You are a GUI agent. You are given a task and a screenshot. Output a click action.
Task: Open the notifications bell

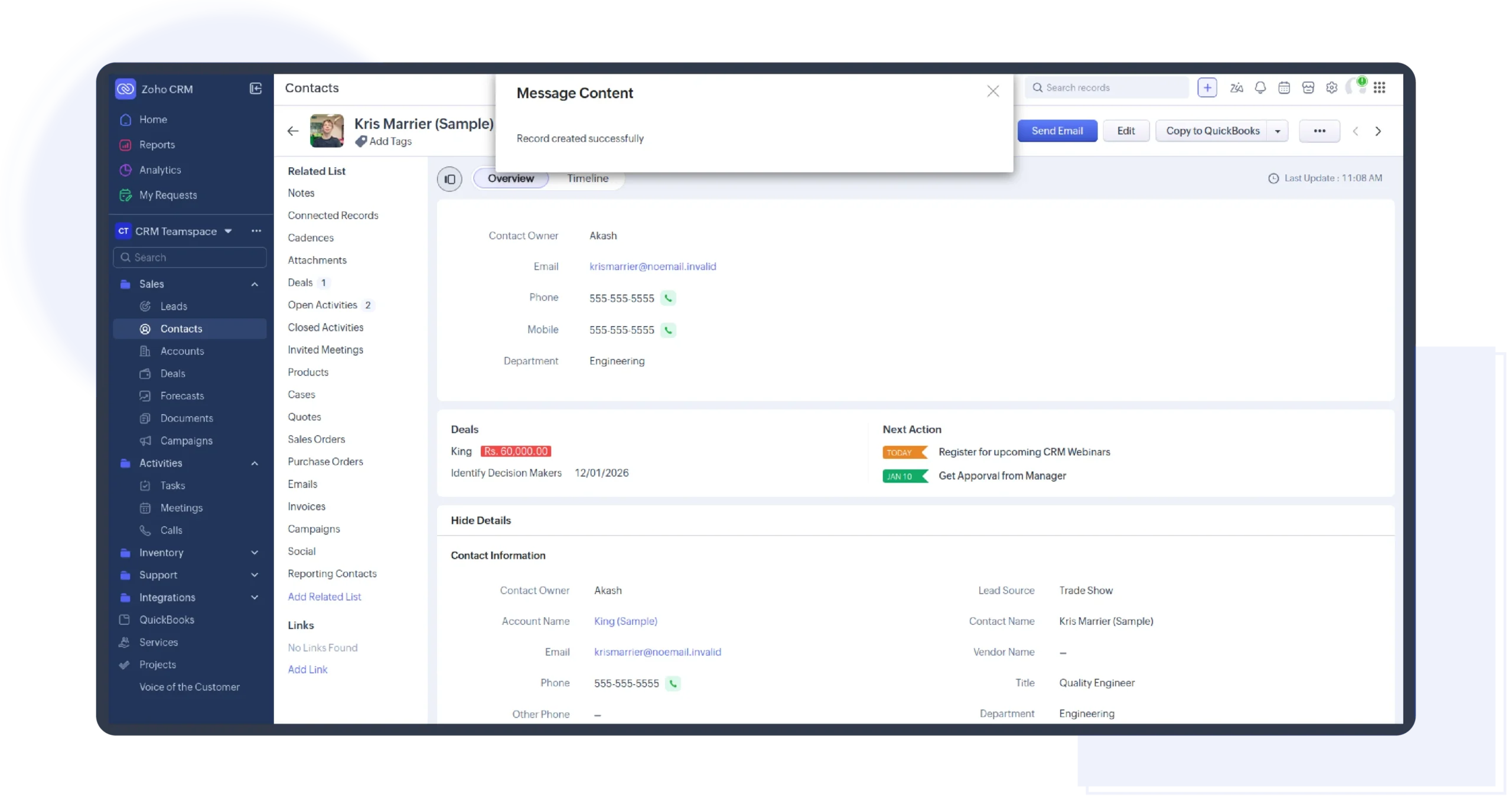(1260, 87)
